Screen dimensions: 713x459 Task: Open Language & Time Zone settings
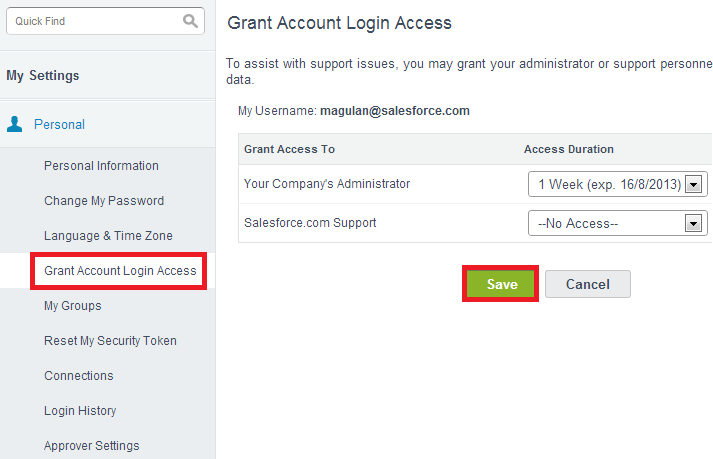108,236
